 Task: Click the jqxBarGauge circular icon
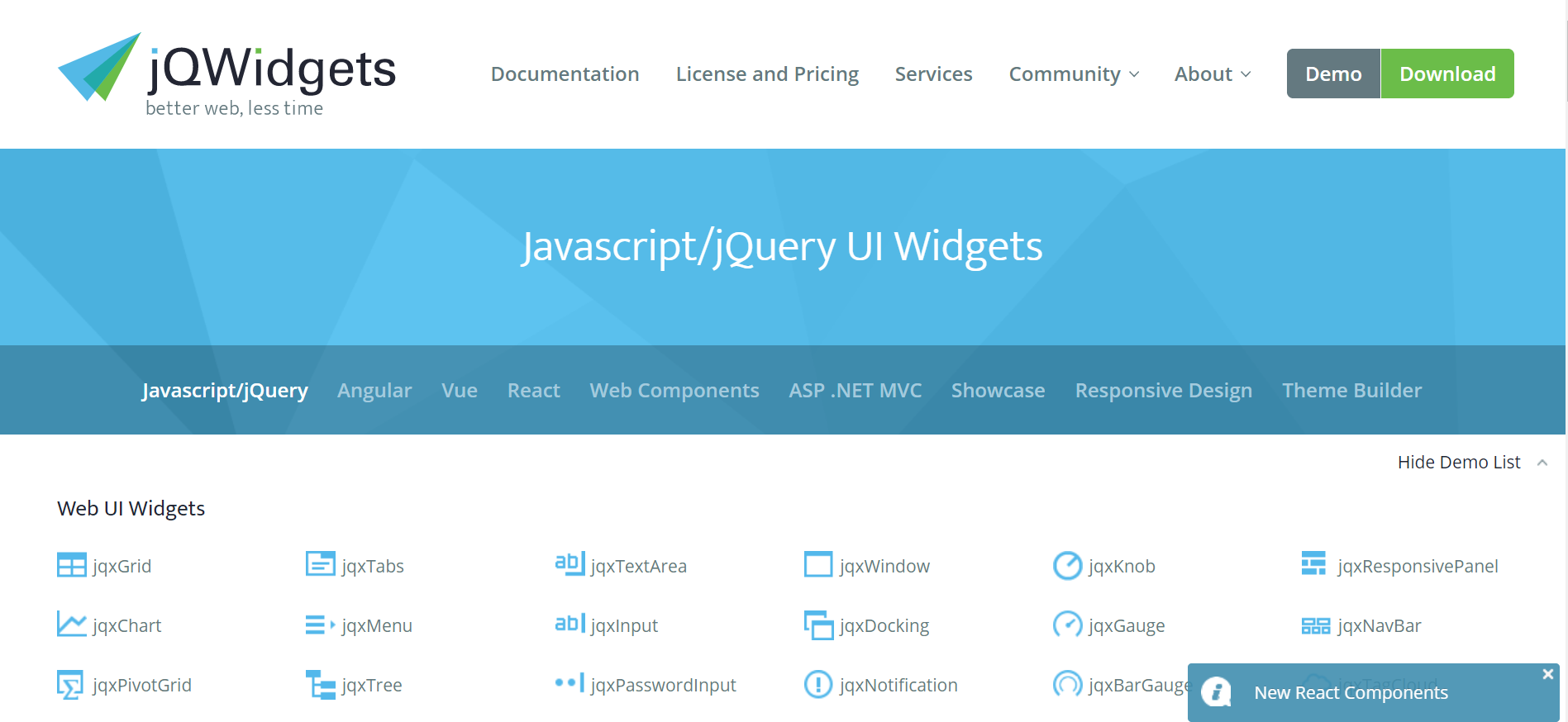(x=1067, y=683)
